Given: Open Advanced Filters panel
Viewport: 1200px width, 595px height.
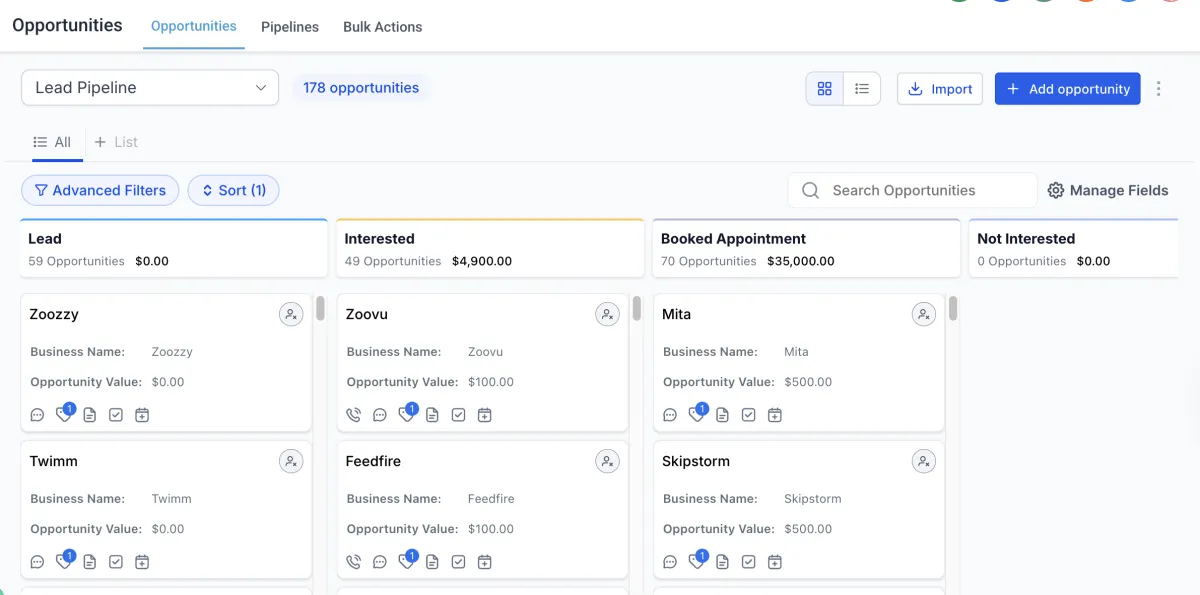Looking at the screenshot, I should [x=100, y=190].
